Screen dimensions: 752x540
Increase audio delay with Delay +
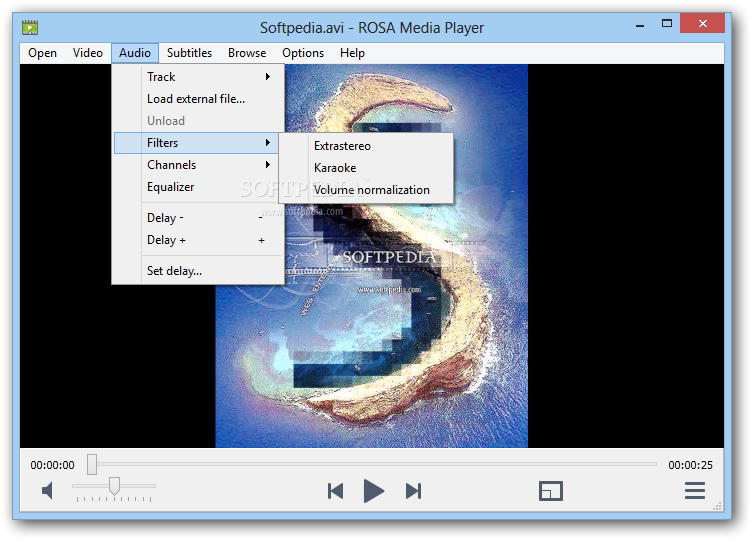pyautogui.click(x=198, y=240)
